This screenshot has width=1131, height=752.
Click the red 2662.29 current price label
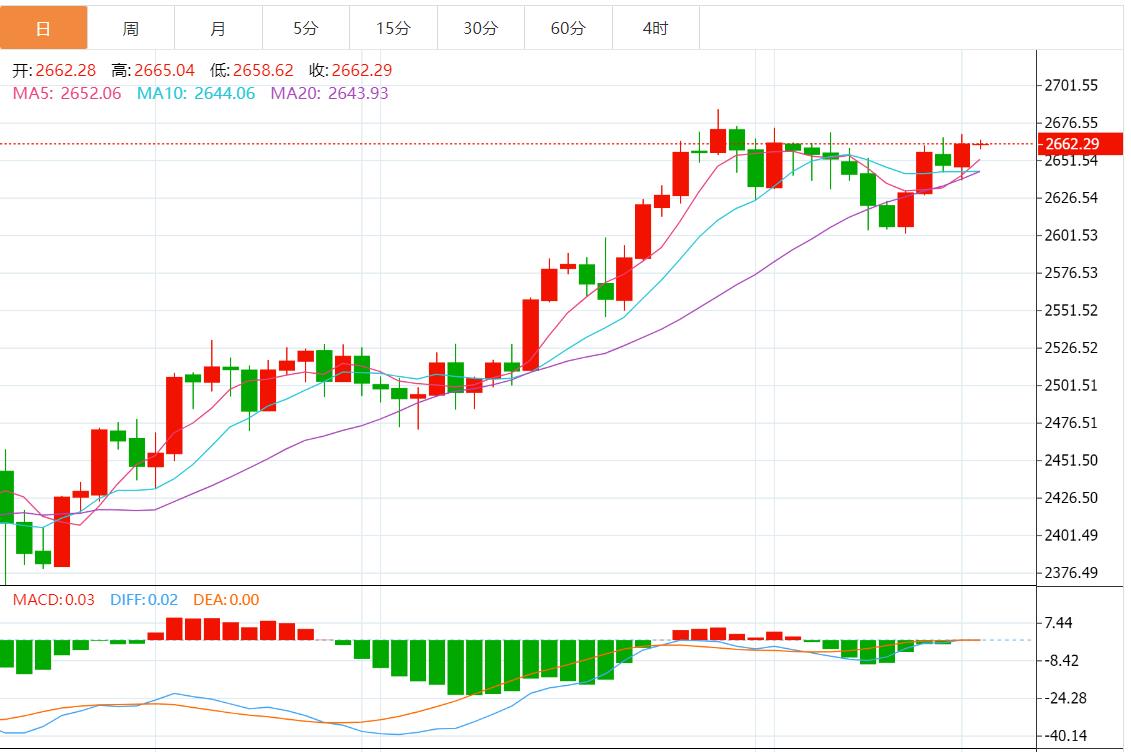pos(1080,143)
